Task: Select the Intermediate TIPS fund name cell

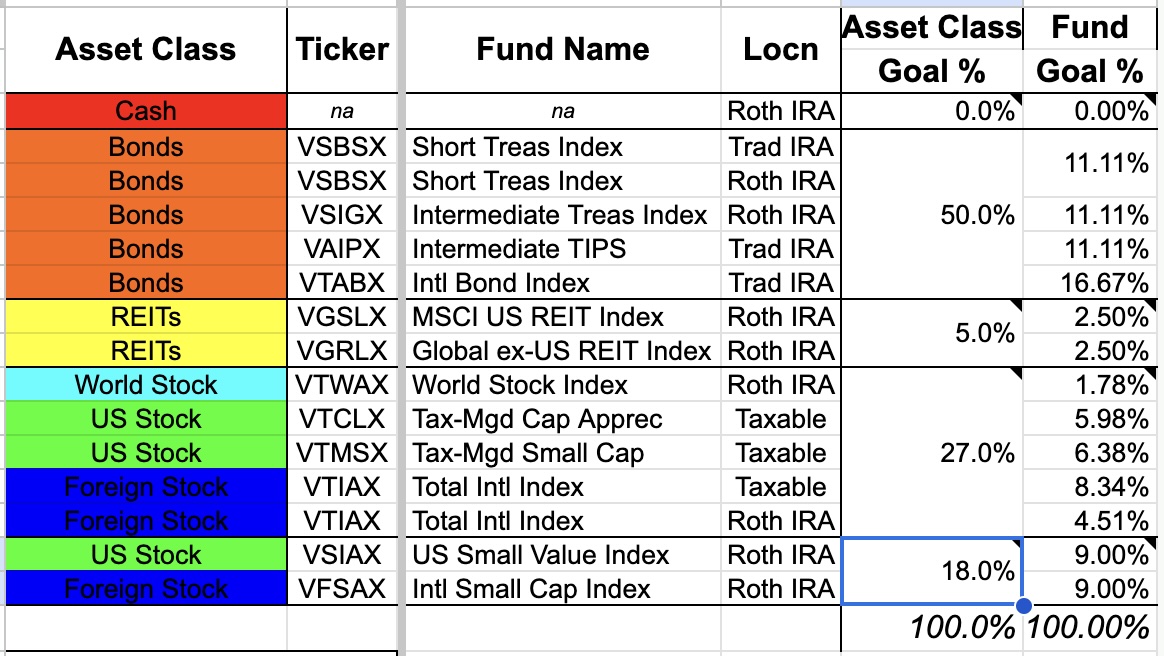Action: pyautogui.click(x=563, y=249)
